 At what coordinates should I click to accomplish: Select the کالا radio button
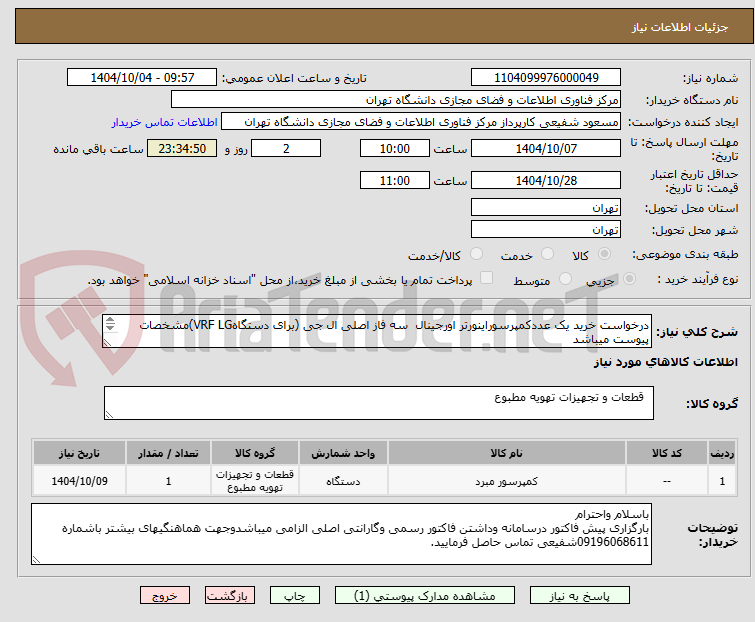604,254
